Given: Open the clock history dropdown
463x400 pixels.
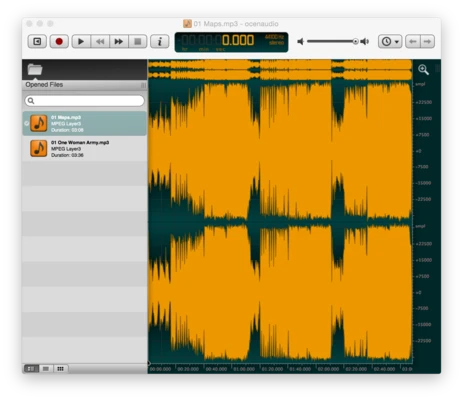Looking at the screenshot, I should [x=390, y=42].
